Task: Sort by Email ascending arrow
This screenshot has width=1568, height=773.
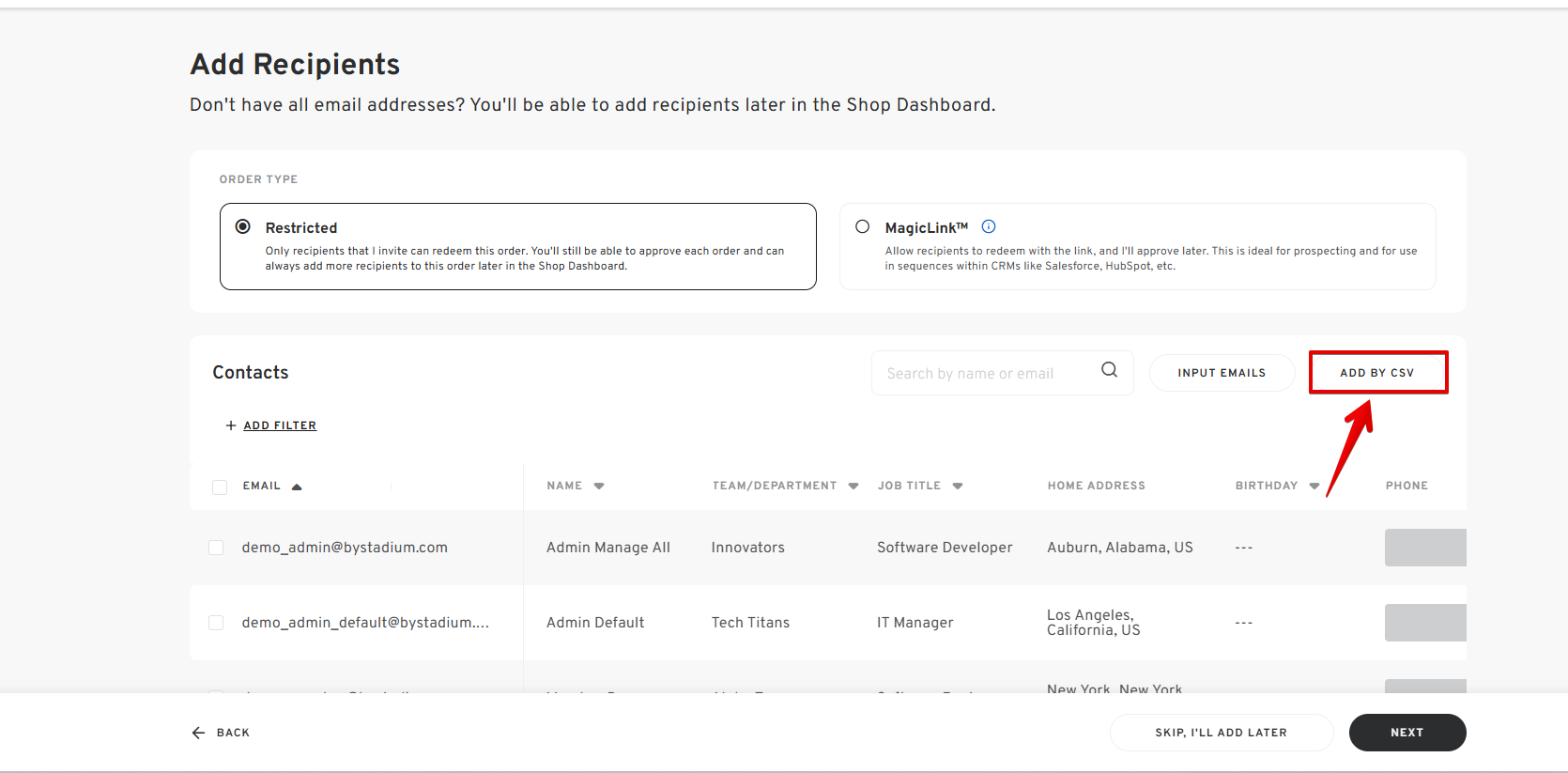Action: pos(297,487)
